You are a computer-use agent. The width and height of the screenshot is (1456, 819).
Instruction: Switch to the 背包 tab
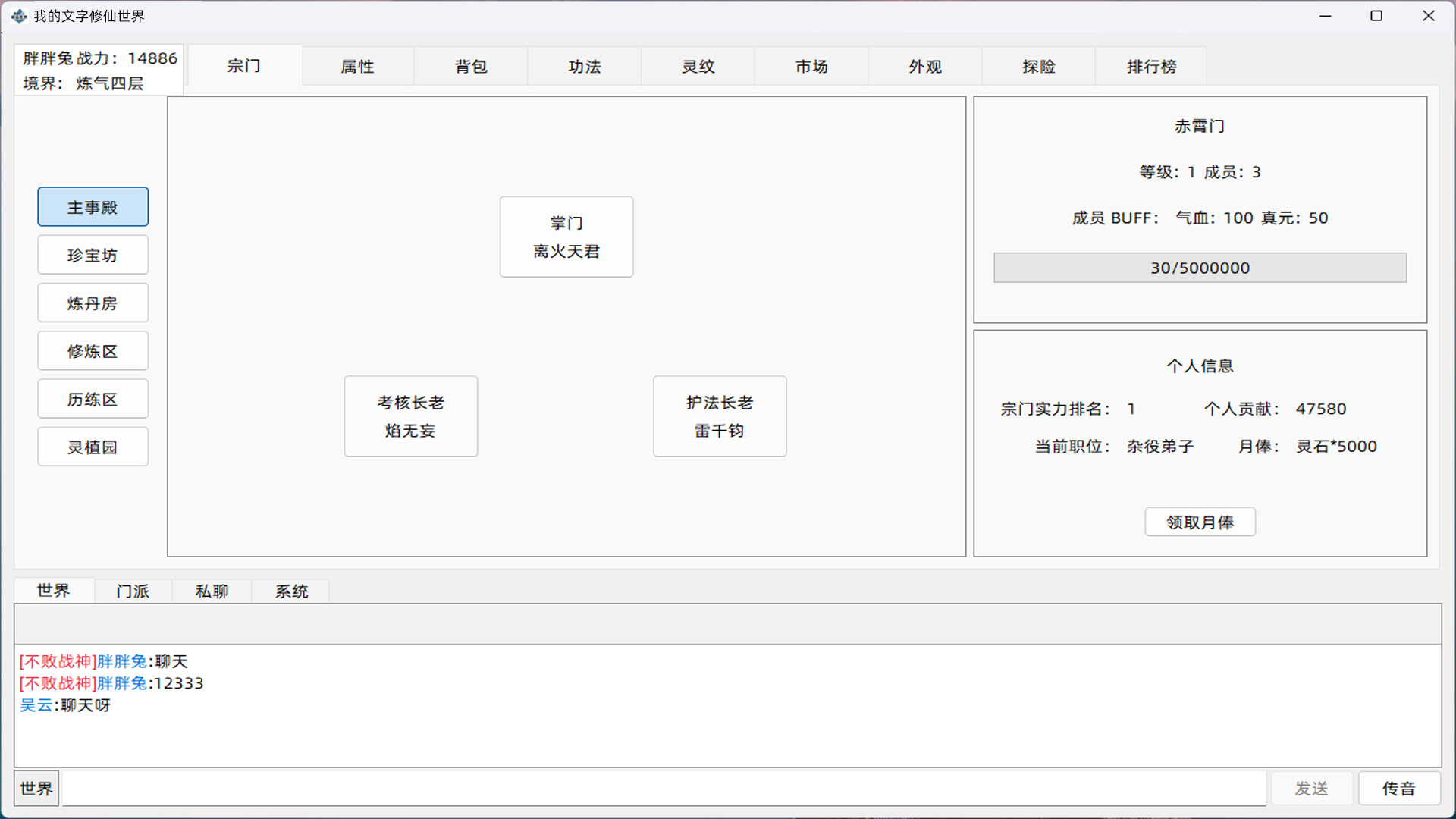tap(470, 66)
